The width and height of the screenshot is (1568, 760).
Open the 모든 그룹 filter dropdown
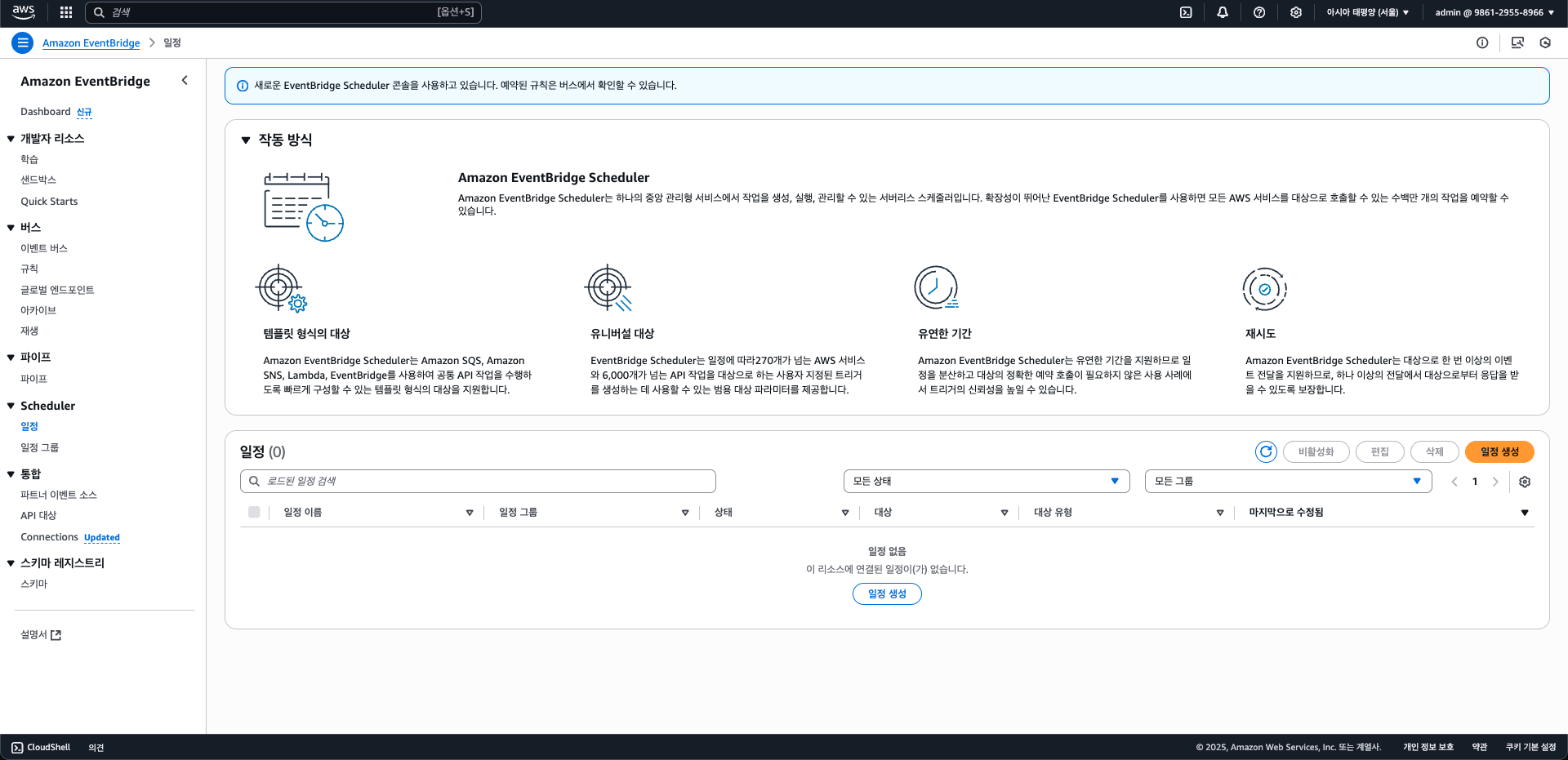click(x=1289, y=481)
